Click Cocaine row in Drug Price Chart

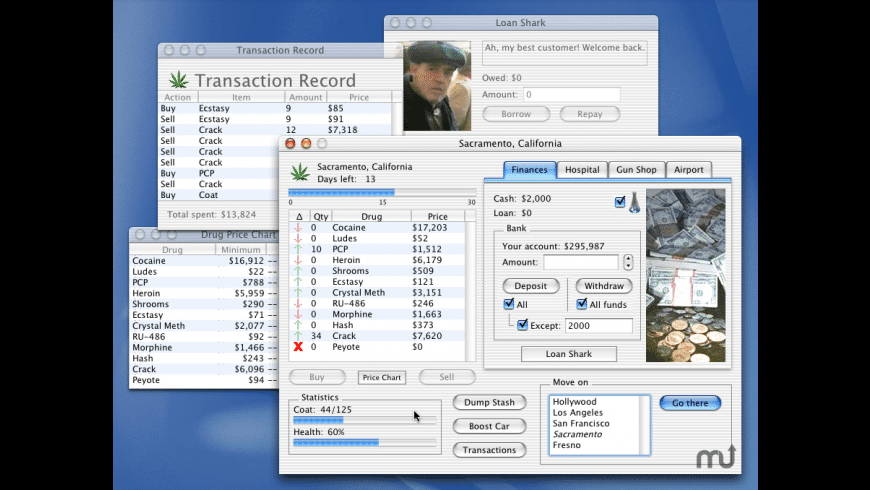point(204,261)
